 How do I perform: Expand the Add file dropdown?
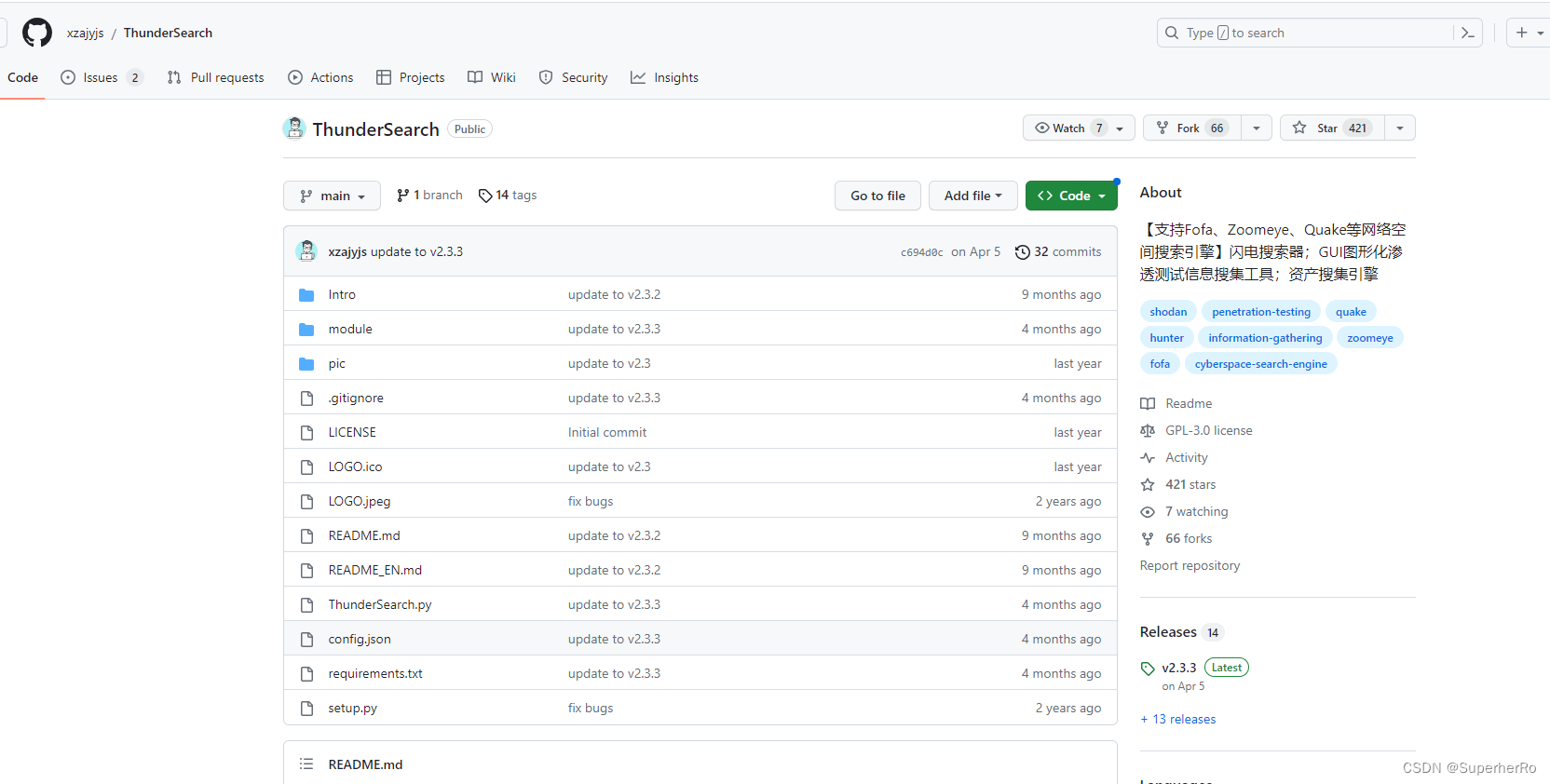coord(972,196)
